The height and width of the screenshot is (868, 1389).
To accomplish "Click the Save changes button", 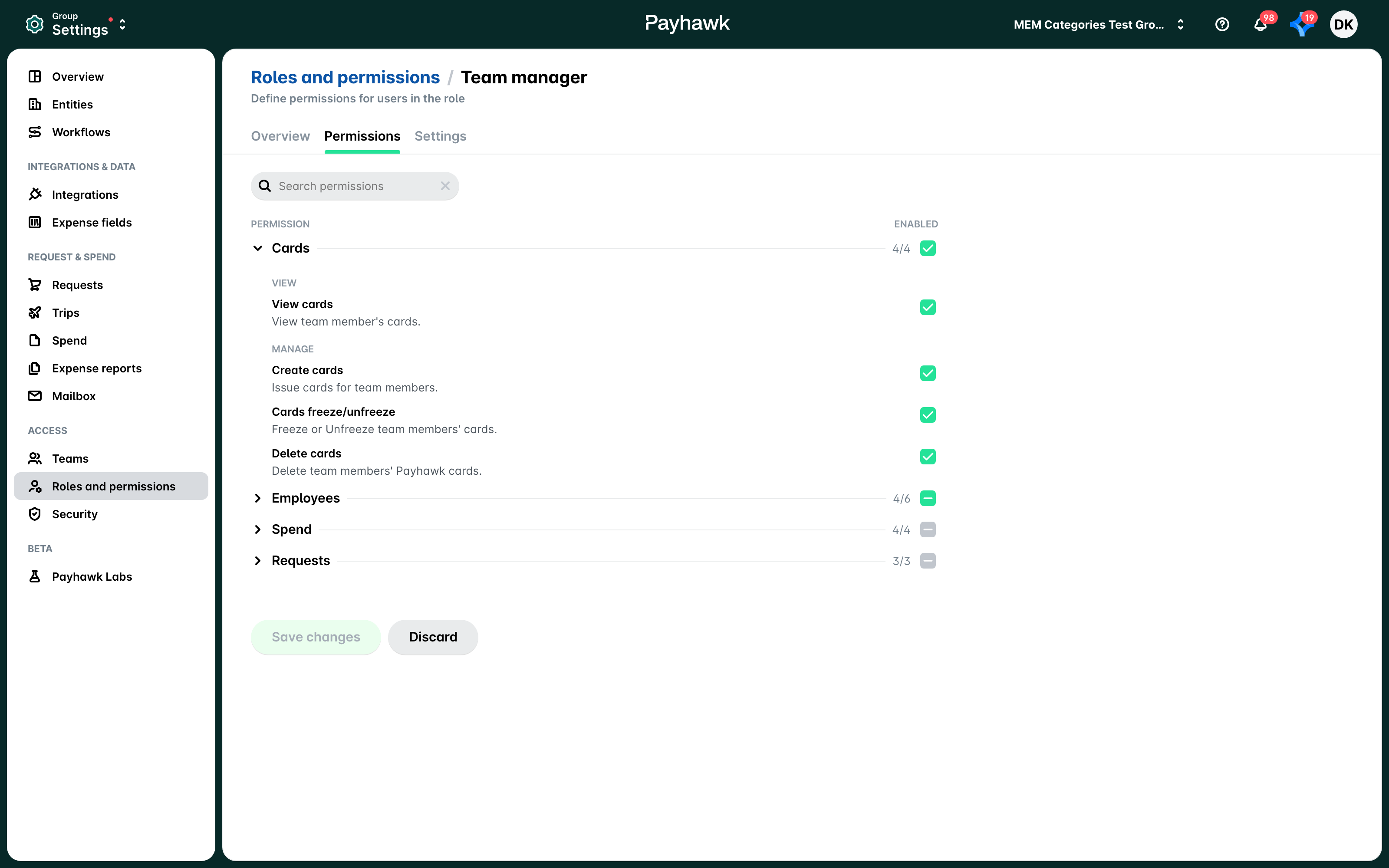I will click(316, 637).
